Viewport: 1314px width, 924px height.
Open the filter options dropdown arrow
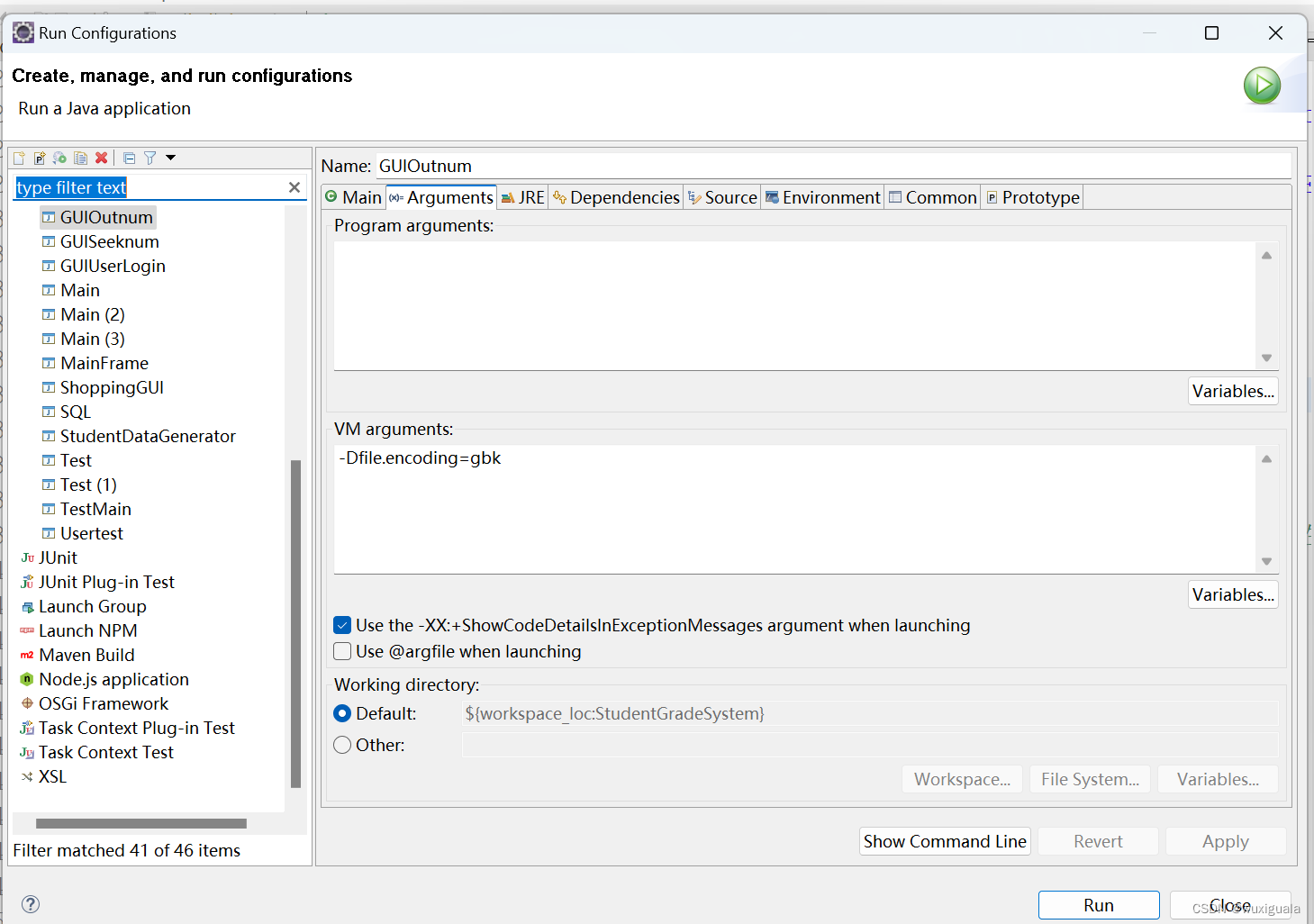point(170,158)
